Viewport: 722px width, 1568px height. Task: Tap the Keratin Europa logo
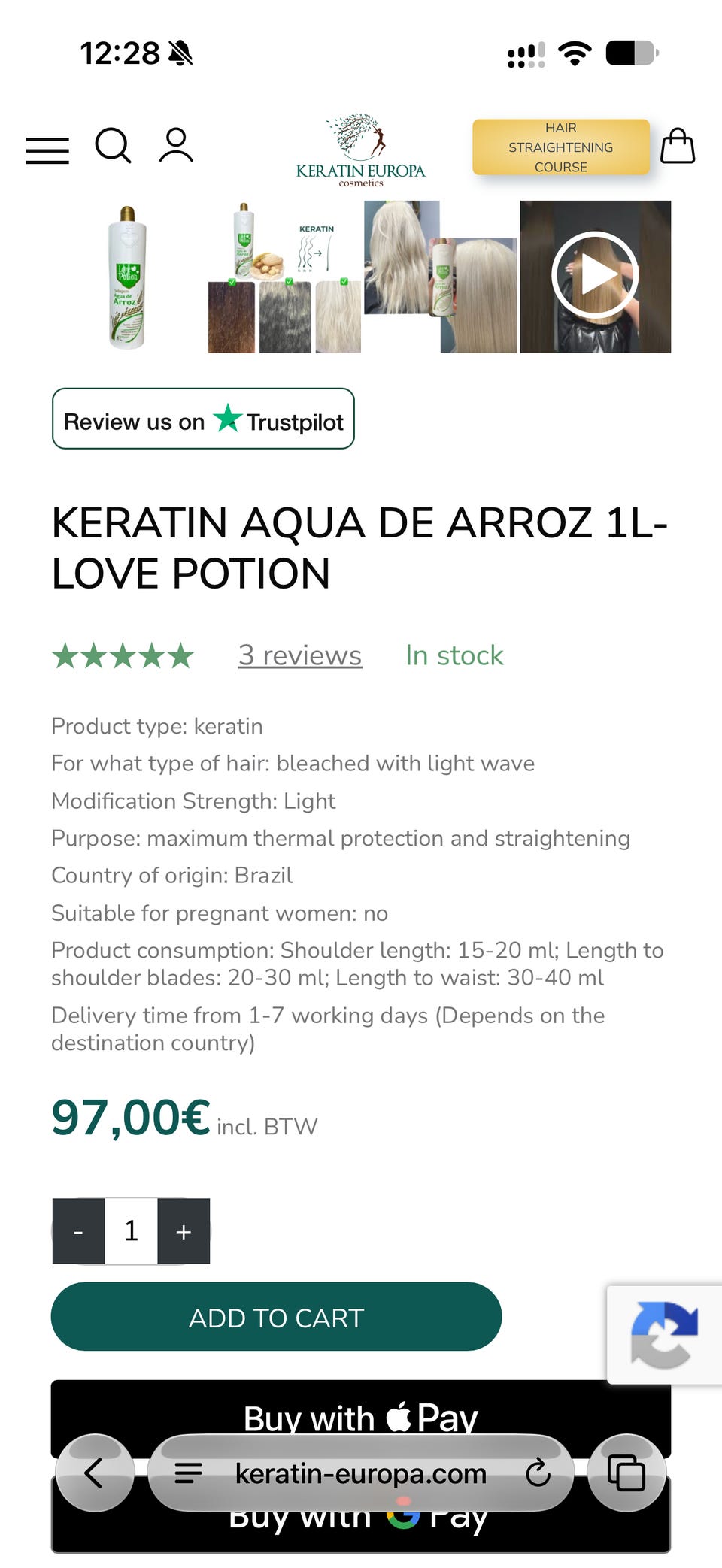[x=361, y=150]
